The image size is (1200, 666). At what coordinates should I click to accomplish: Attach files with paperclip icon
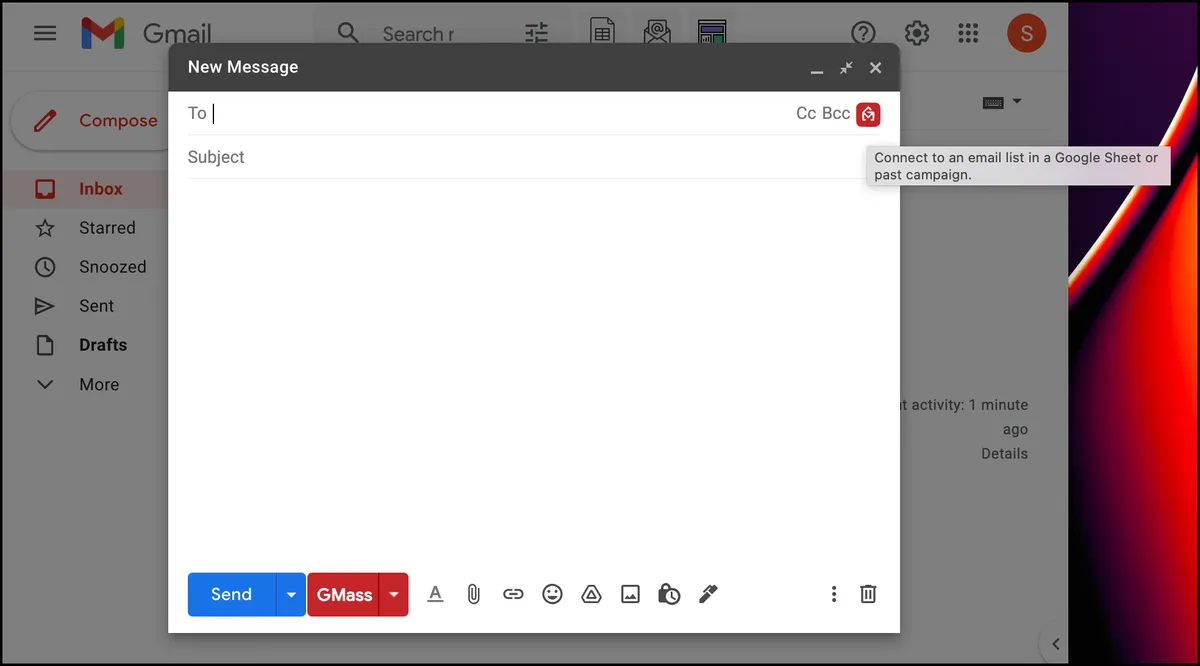[x=474, y=594]
